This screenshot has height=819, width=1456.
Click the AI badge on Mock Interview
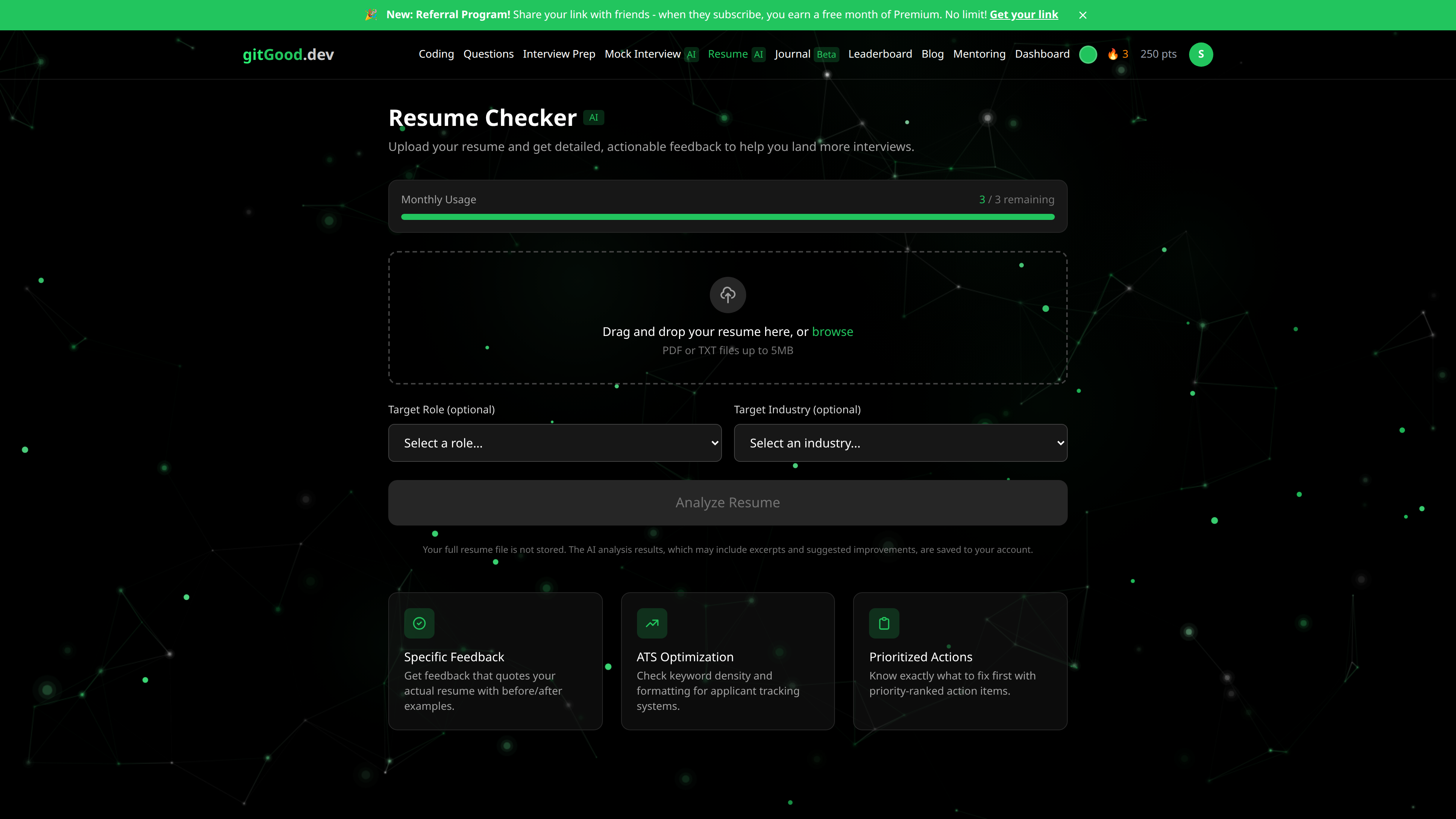(x=691, y=54)
